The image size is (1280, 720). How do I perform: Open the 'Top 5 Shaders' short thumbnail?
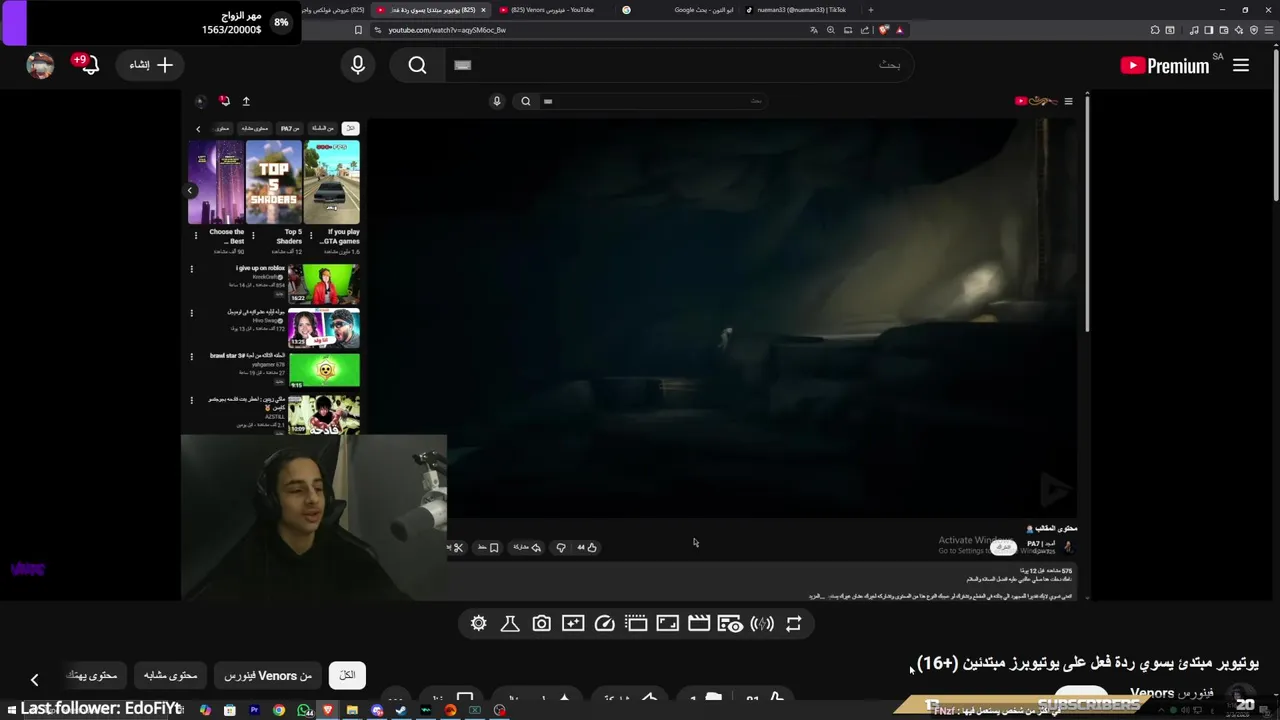click(x=274, y=182)
